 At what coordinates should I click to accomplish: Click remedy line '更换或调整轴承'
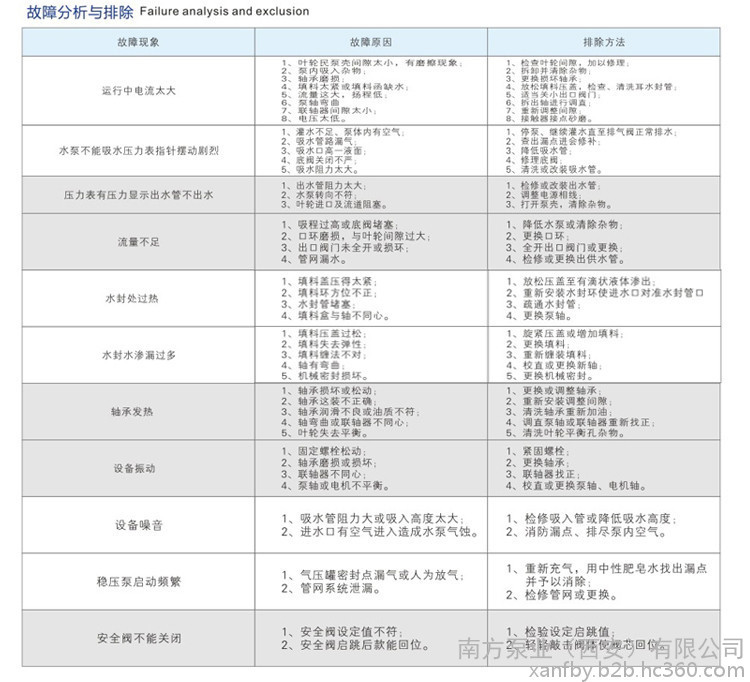[554, 390]
